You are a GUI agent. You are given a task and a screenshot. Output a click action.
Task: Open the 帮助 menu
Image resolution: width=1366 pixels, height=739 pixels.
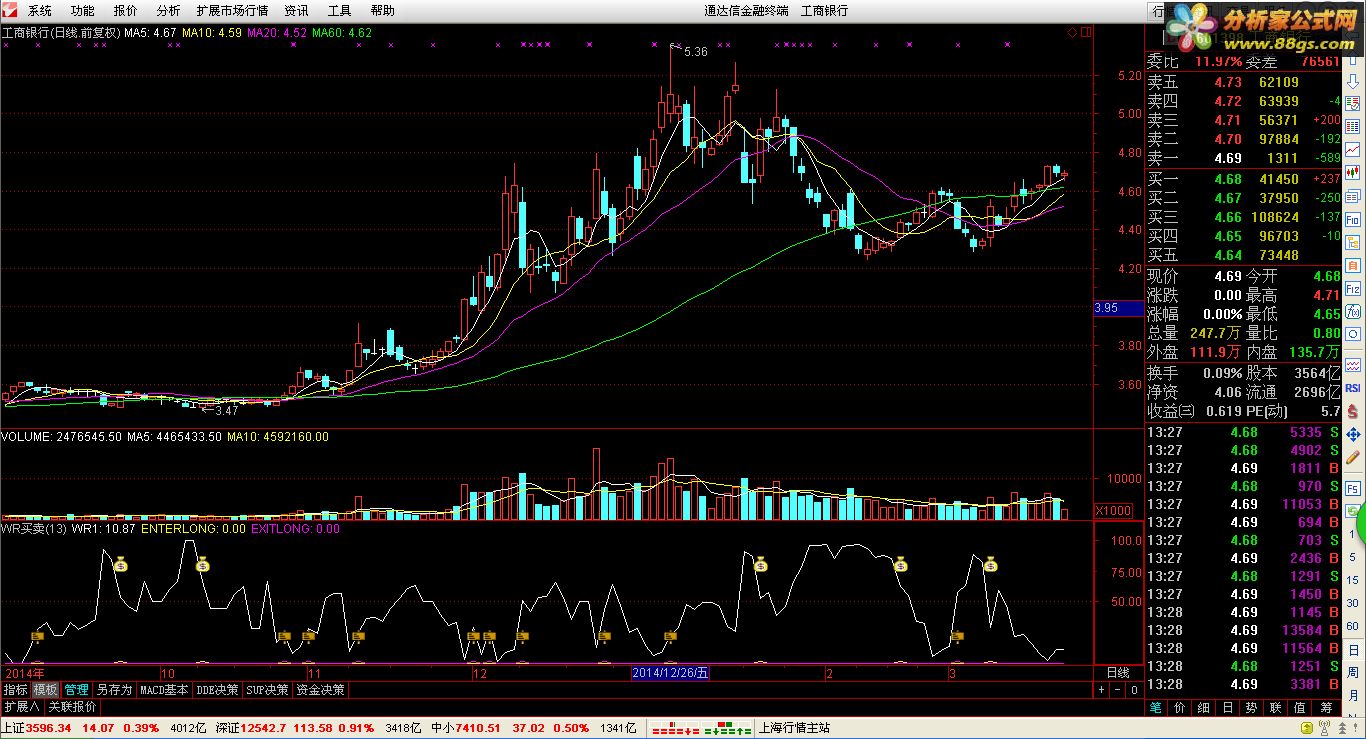382,10
